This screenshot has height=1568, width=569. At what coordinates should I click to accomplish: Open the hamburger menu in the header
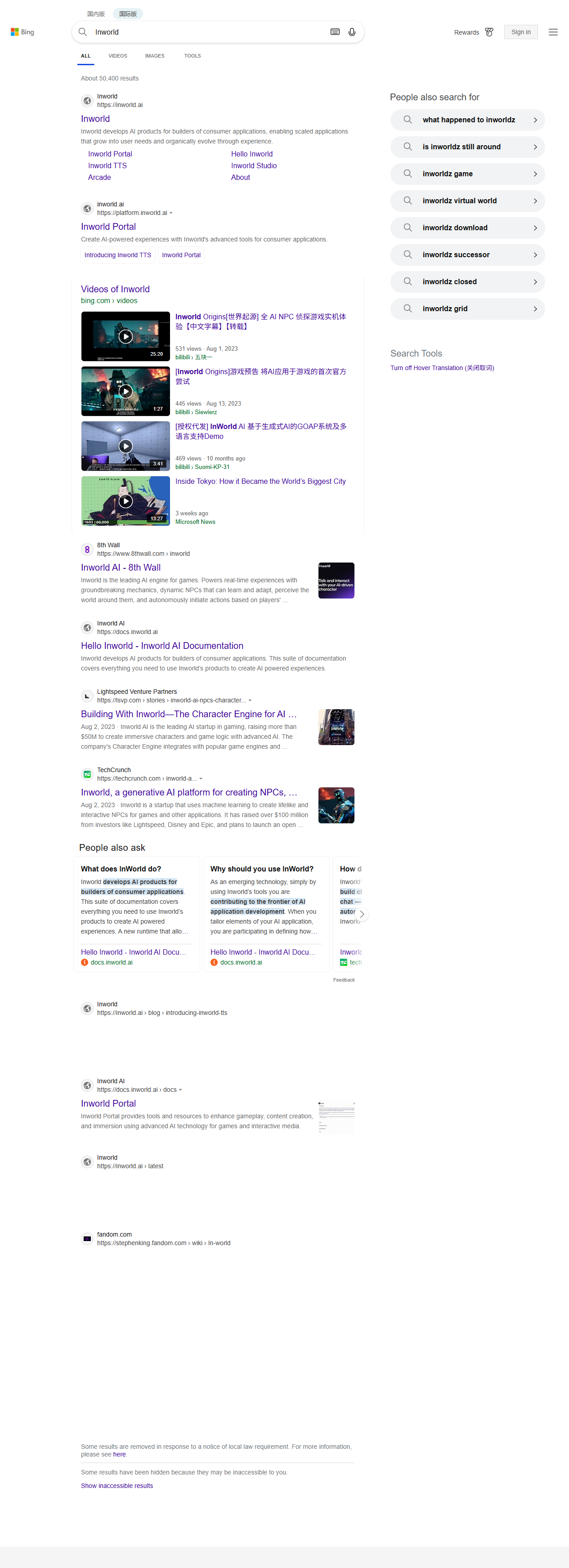552,32
